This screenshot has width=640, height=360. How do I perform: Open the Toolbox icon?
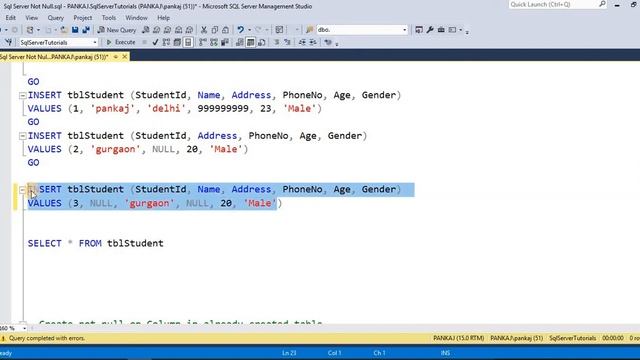point(441,30)
